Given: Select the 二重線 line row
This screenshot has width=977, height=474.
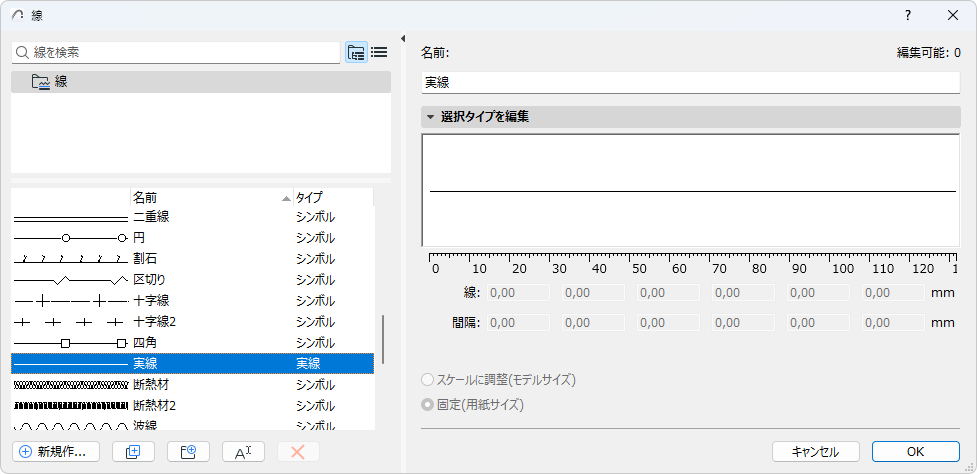Looking at the screenshot, I should (193, 217).
